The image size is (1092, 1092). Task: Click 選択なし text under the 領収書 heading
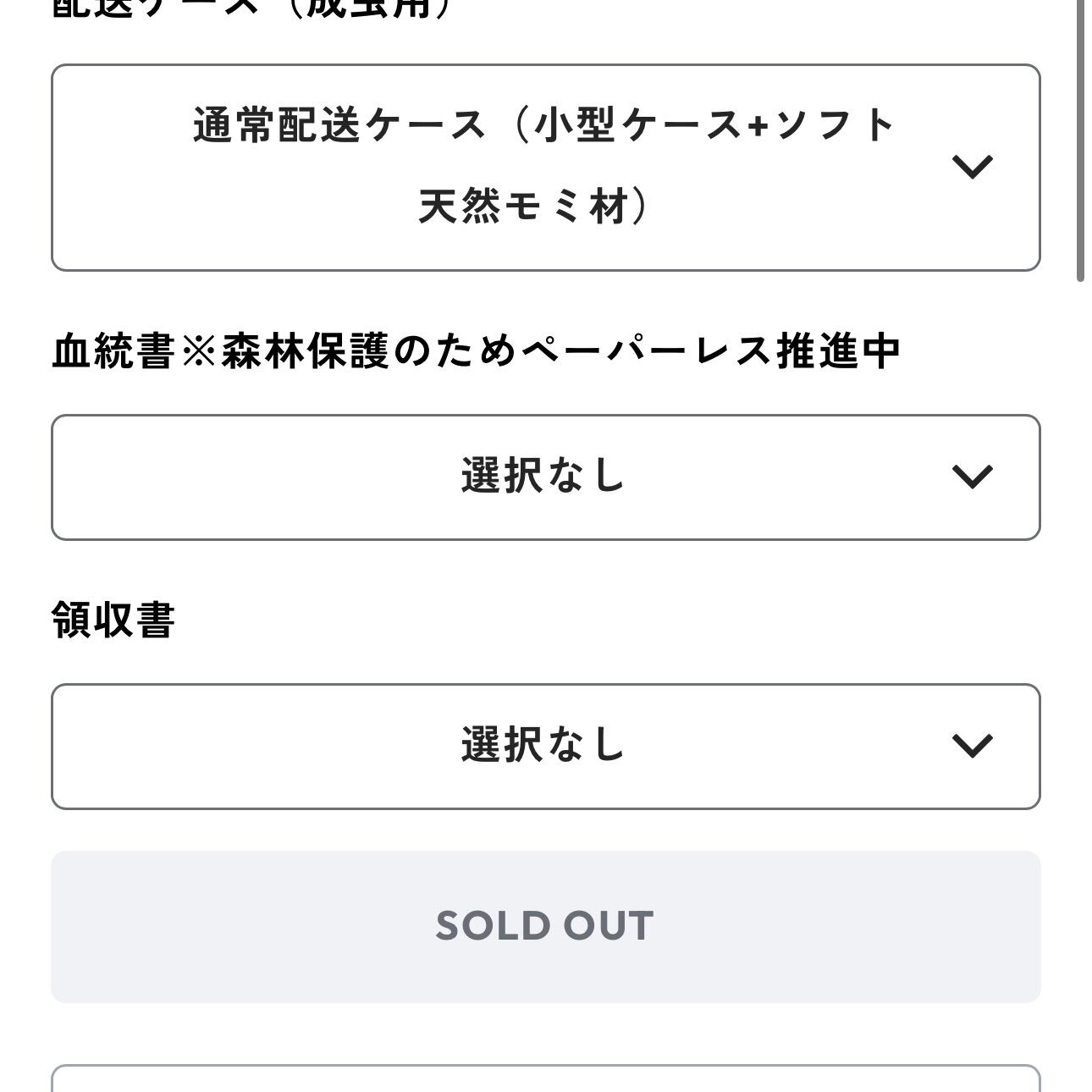tap(543, 744)
